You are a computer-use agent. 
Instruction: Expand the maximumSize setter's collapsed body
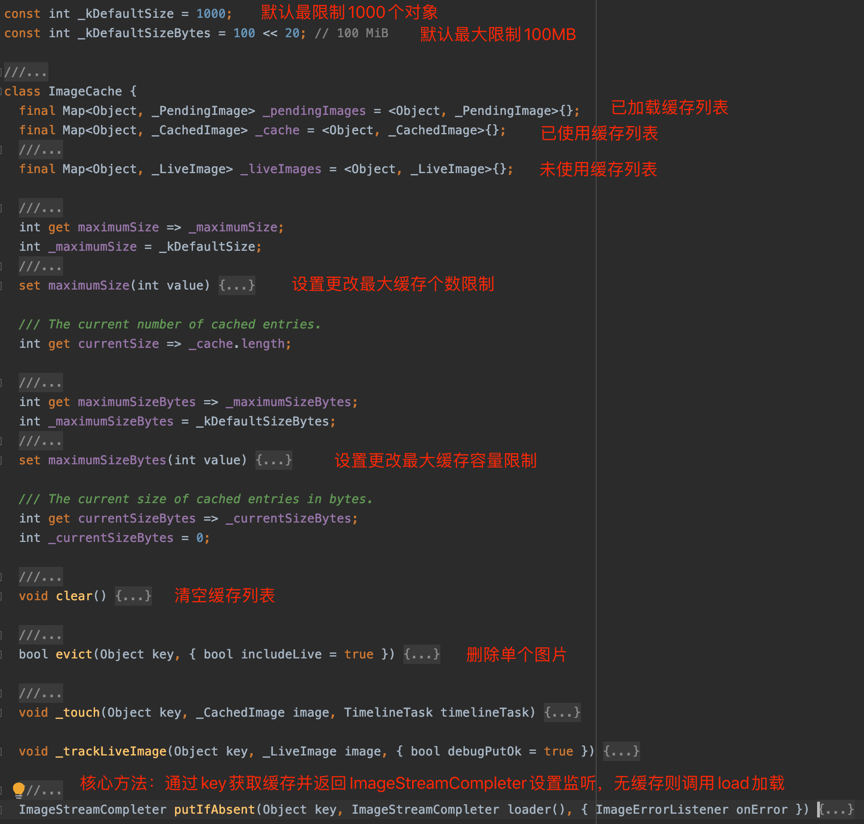237,284
